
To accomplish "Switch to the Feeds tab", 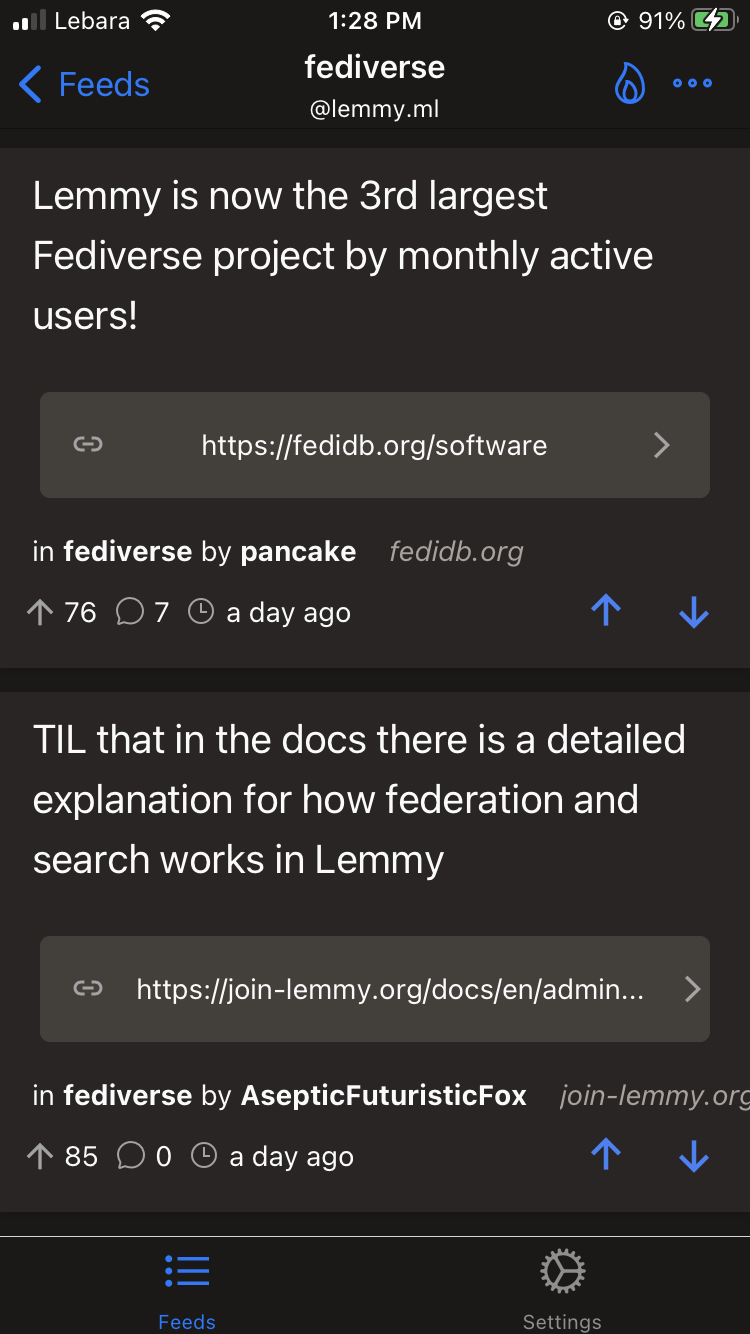I will click(187, 1290).
